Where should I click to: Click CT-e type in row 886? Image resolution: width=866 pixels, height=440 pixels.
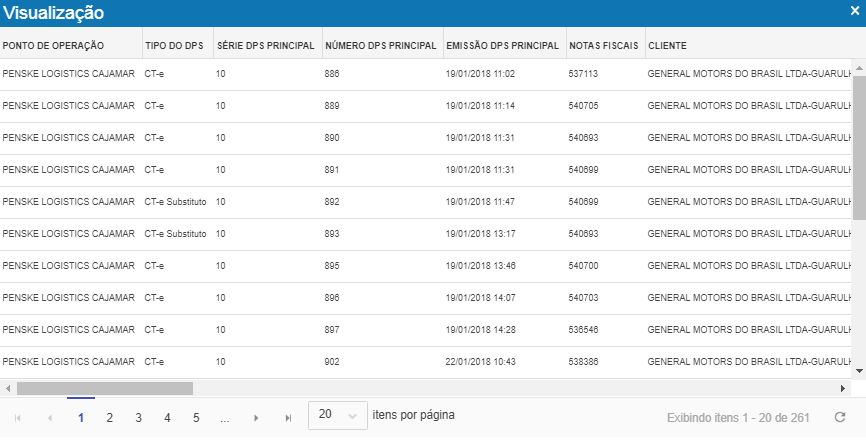(154, 73)
